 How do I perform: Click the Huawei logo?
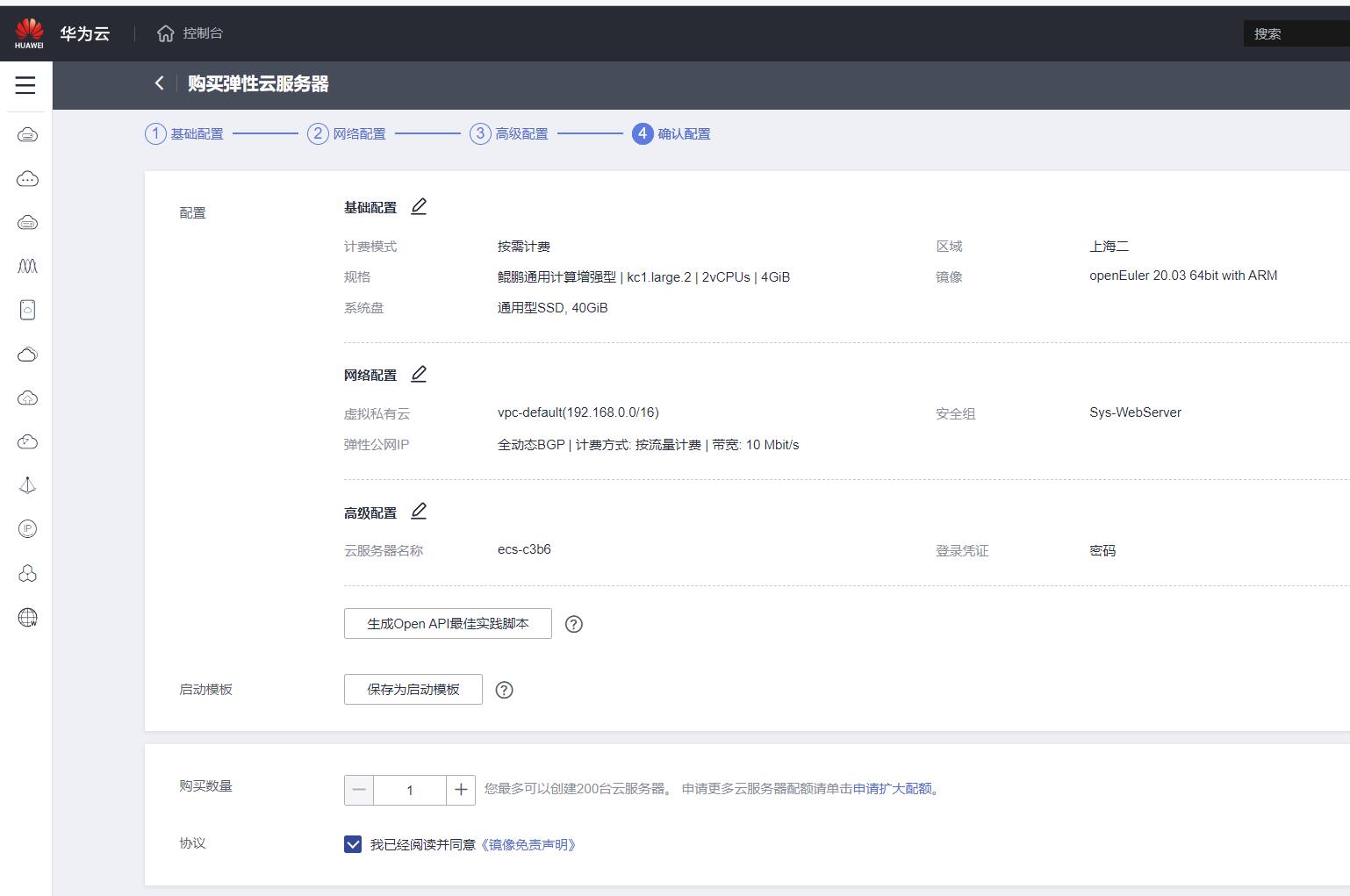click(29, 33)
